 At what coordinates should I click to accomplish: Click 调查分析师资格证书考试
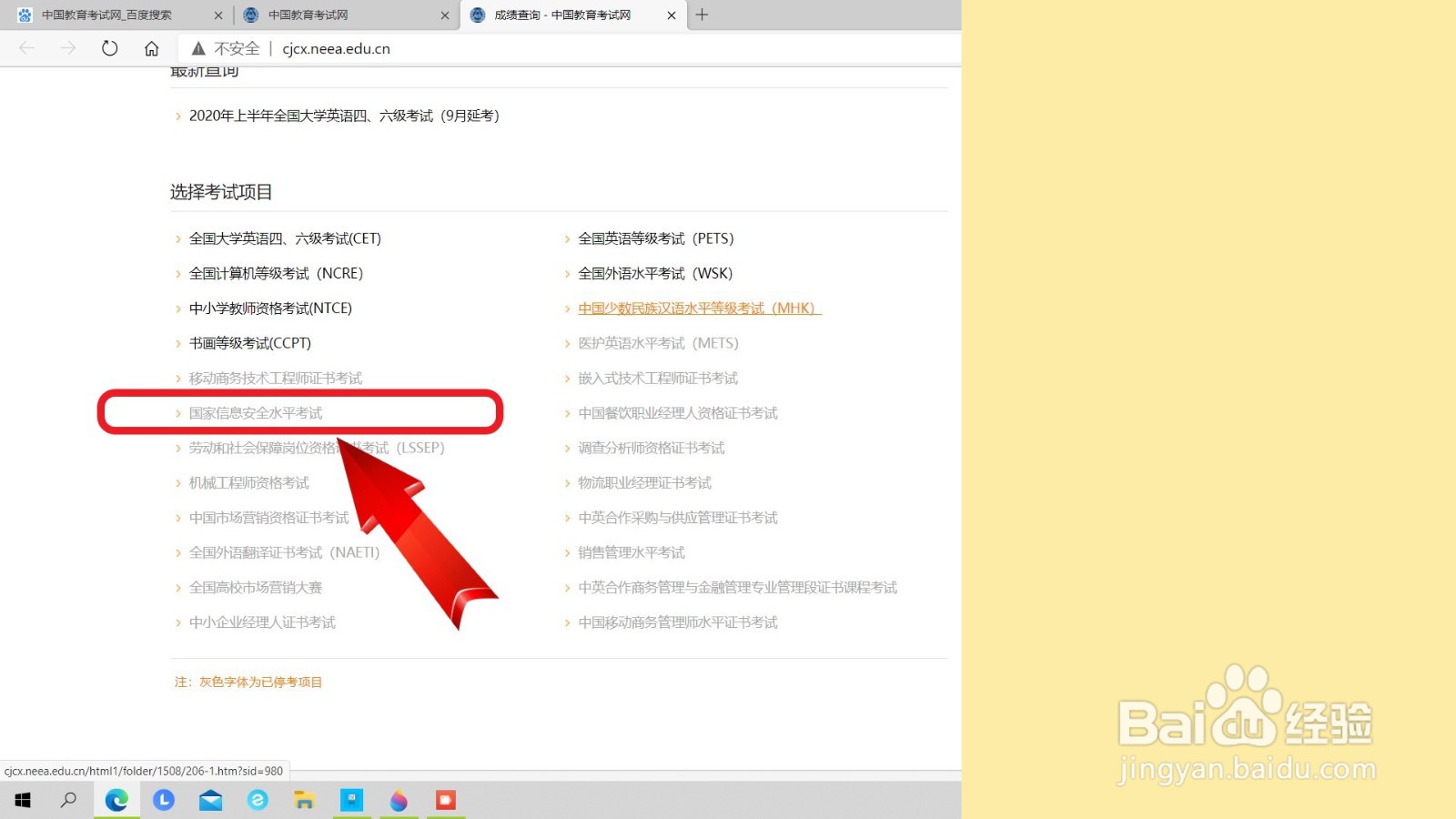652,448
